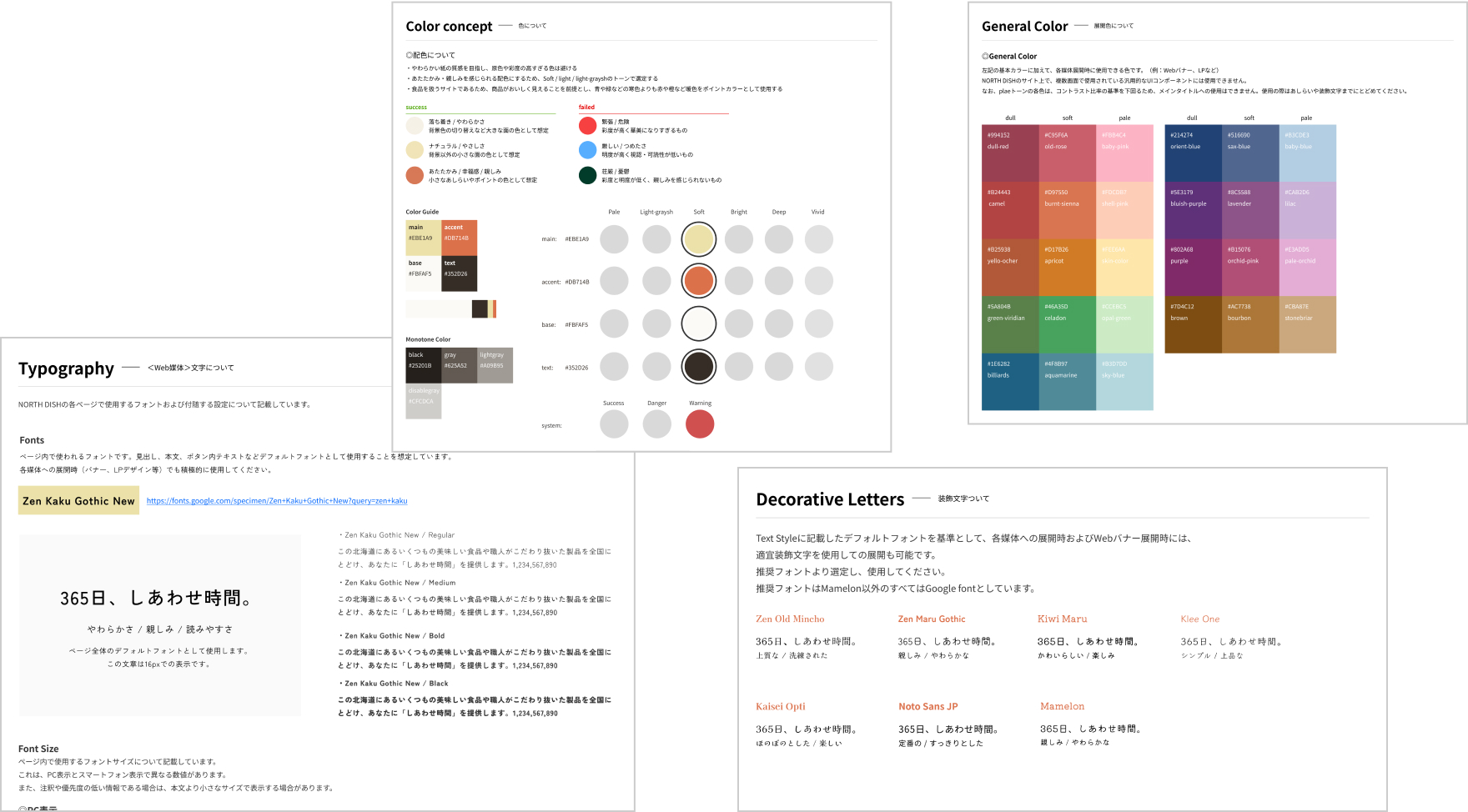The width and height of the screenshot is (1468, 812).
Task: Click the Mamelon font name
Action: 1062,707
